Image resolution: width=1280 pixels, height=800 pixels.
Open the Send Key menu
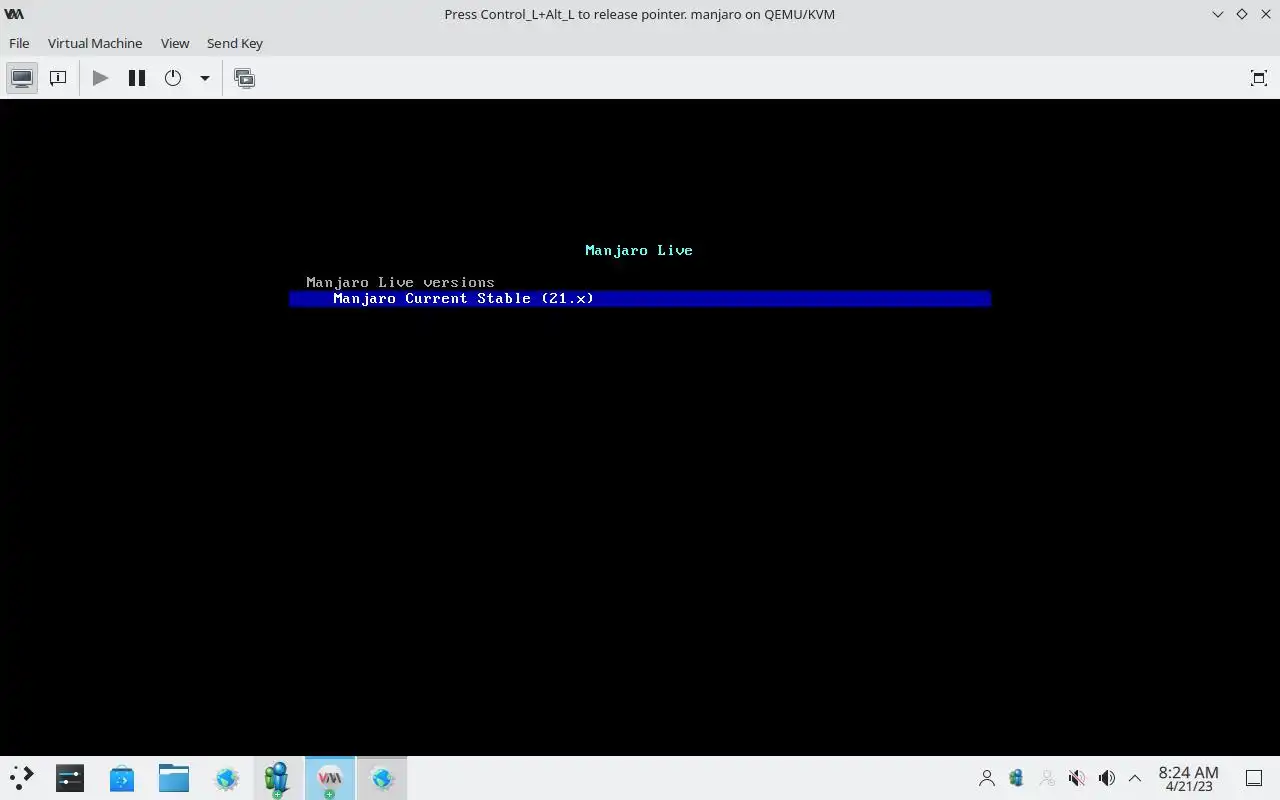pyautogui.click(x=235, y=43)
